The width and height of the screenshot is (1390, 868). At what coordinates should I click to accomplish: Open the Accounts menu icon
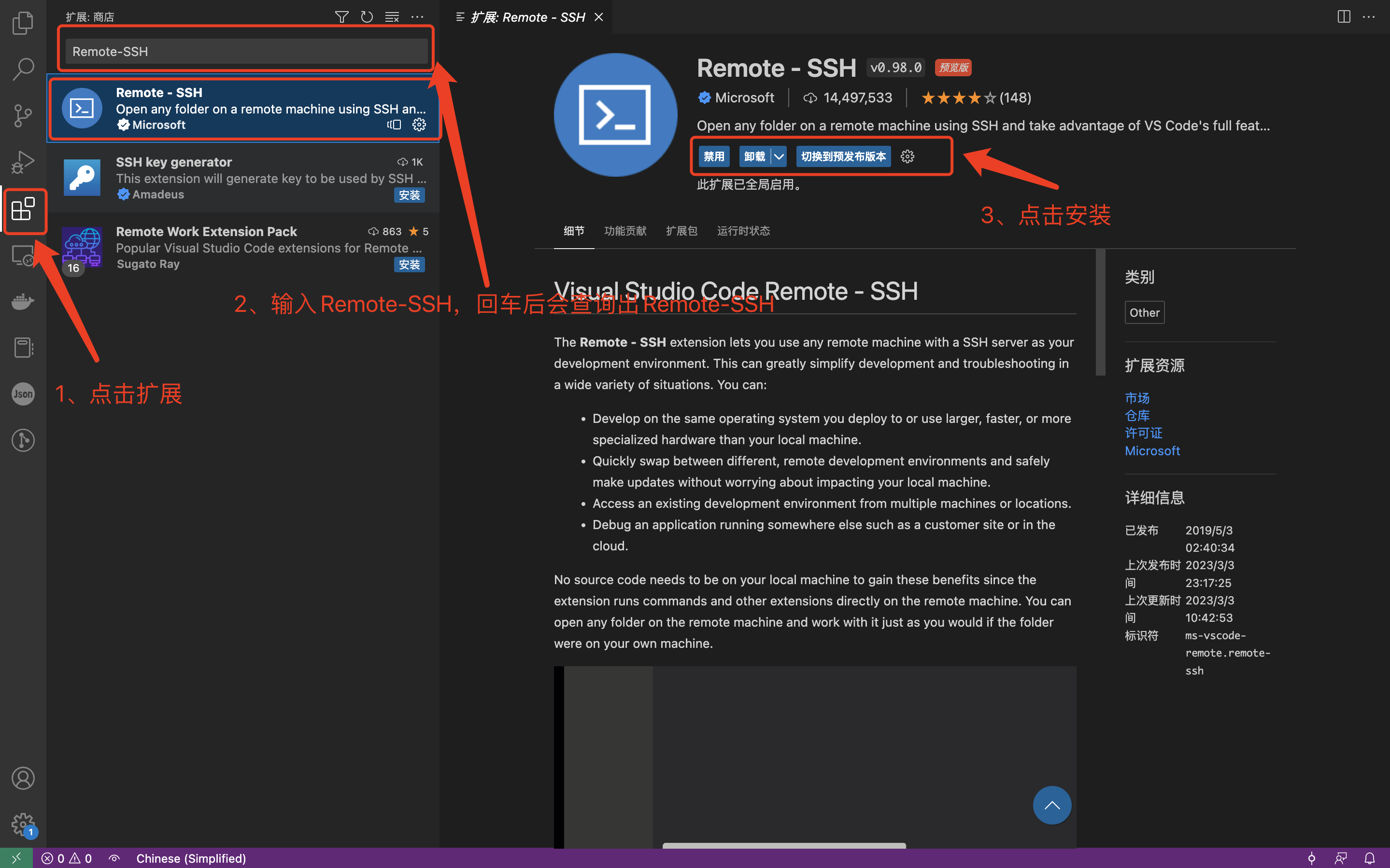tap(23, 778)
